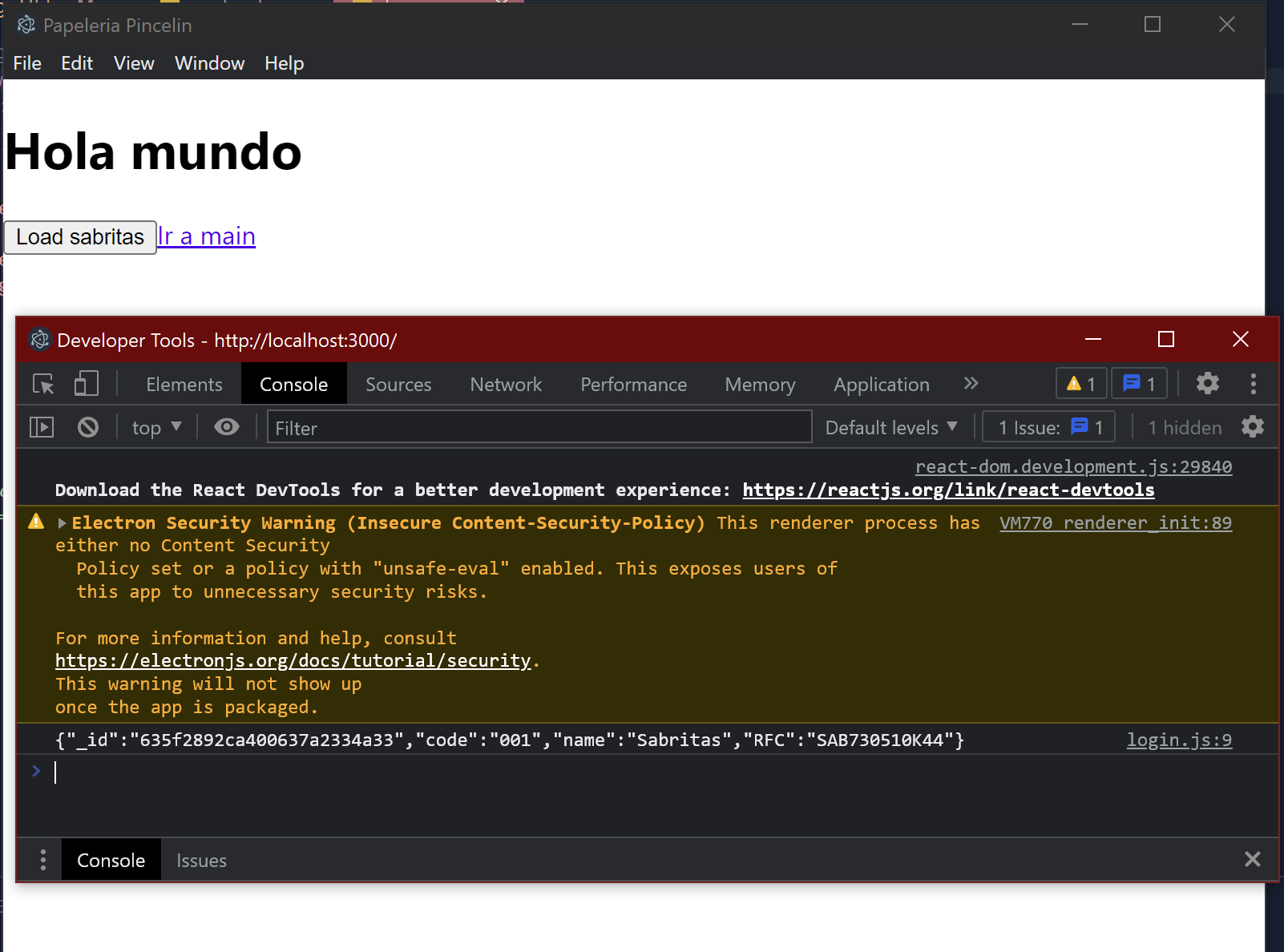1284x952 pixels.
Task: Open the console settings gear
Action: tap(1253, 426)
